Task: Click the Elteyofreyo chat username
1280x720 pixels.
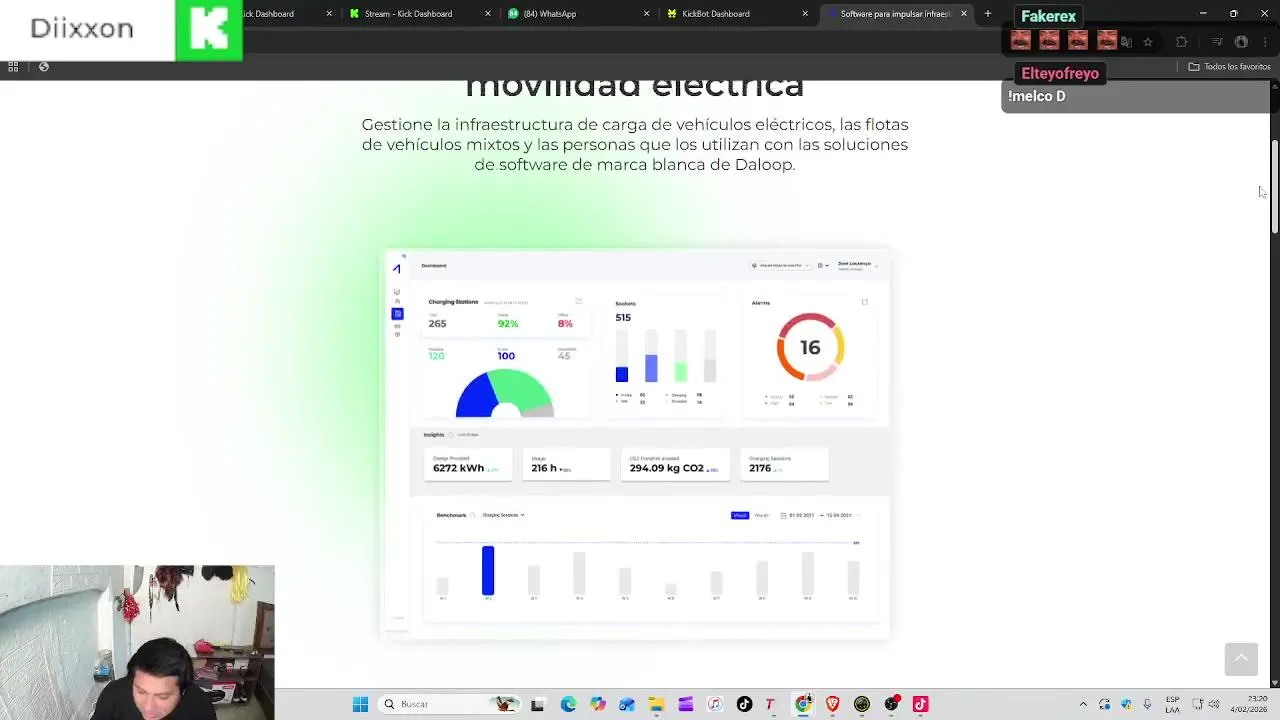Action: (1060, 73)
